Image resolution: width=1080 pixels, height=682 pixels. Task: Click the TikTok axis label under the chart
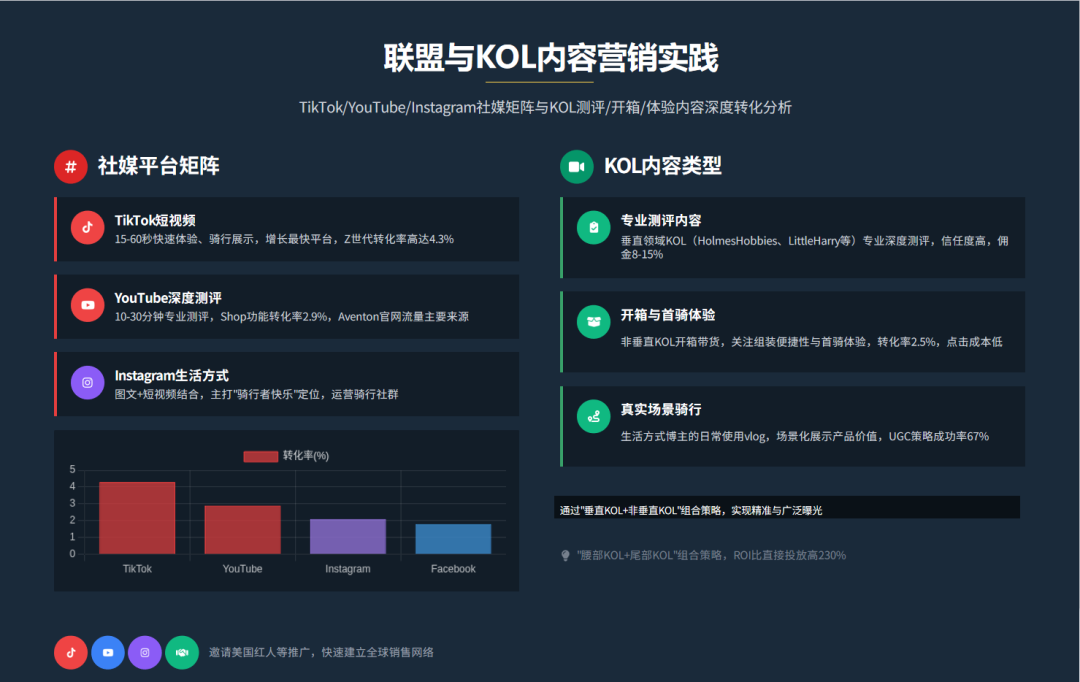click(x=137, y=569)
